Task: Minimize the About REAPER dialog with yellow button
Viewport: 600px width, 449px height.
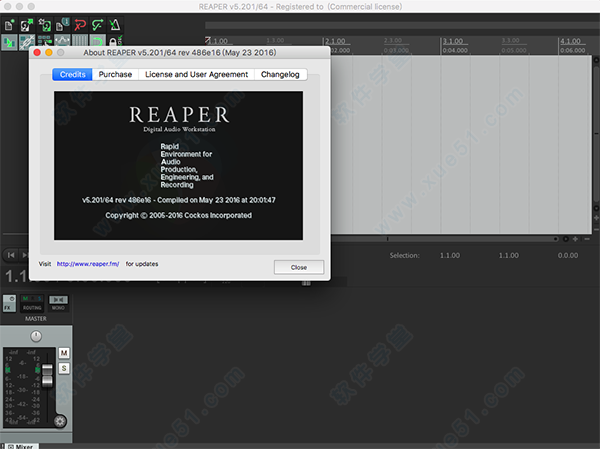Action: pos(49,52)
